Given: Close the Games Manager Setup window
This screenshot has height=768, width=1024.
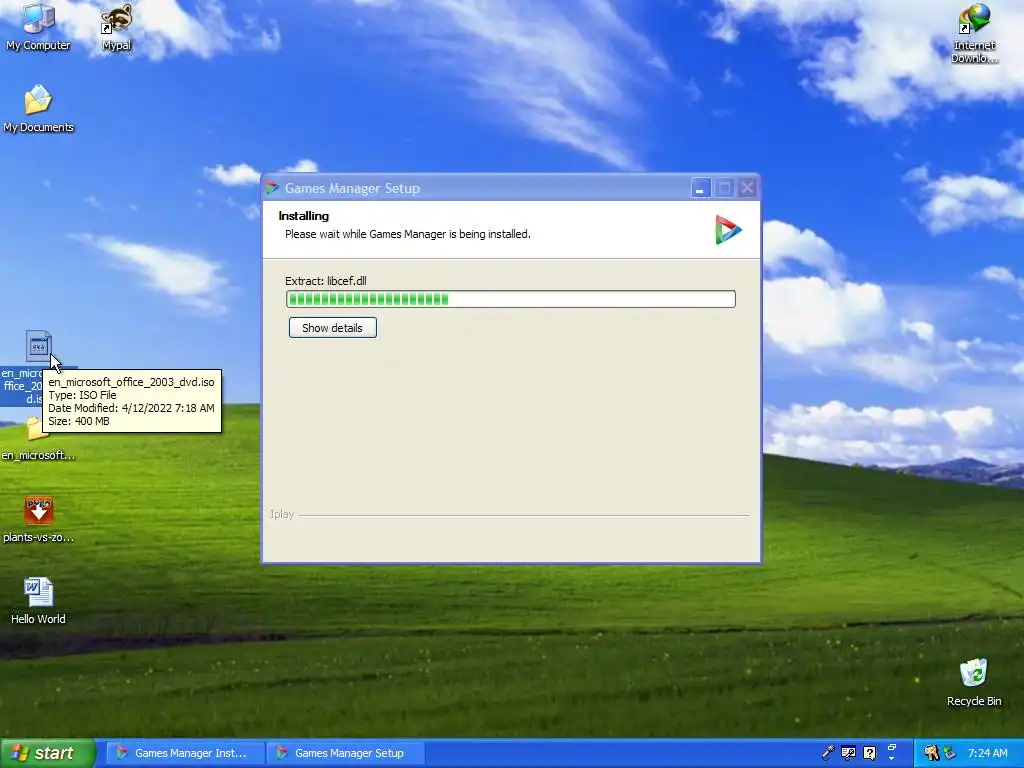Looking at the screenshot, I should click(x=747, y=188).
